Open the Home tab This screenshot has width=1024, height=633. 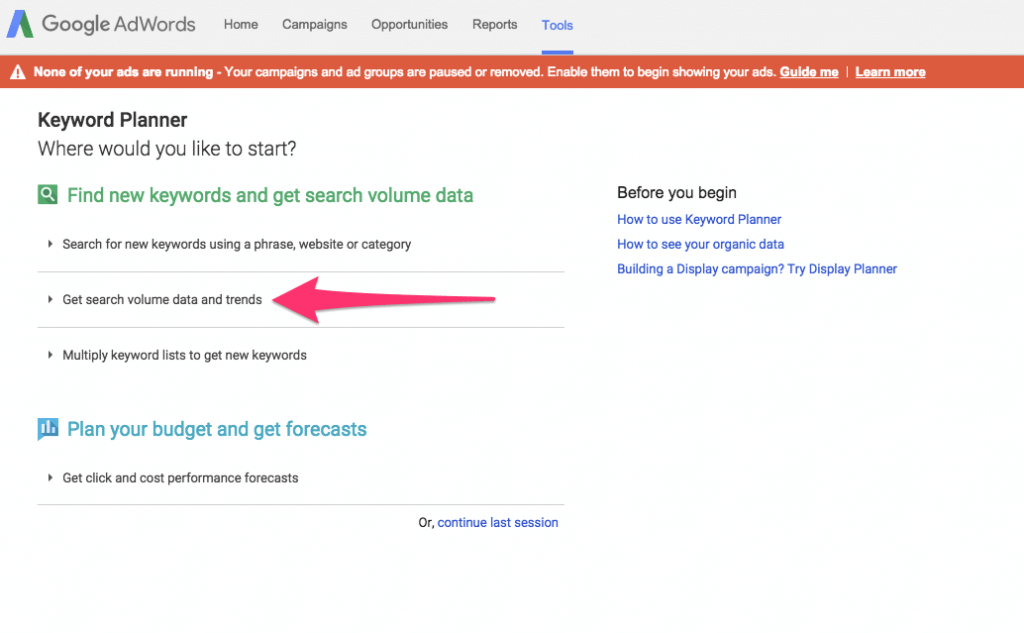241,24
